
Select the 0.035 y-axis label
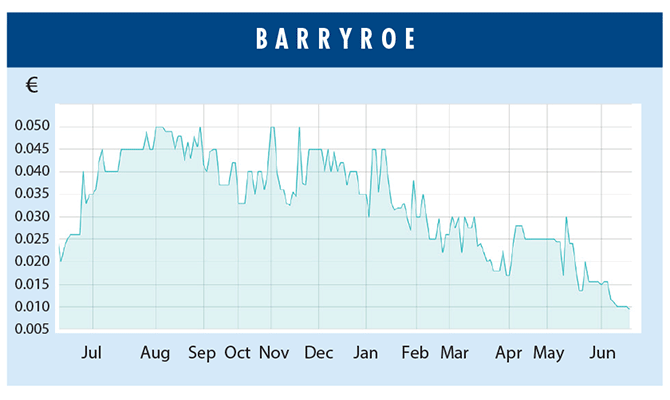(x=32, y=194)
